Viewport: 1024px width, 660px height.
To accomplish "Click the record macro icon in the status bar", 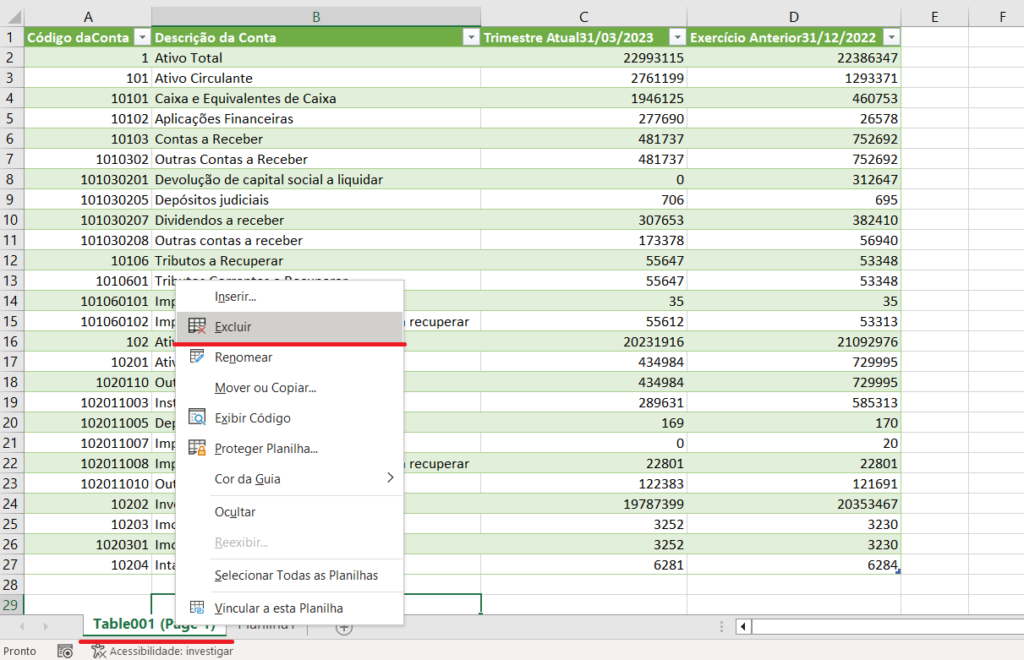I will [x=64, y=649].
